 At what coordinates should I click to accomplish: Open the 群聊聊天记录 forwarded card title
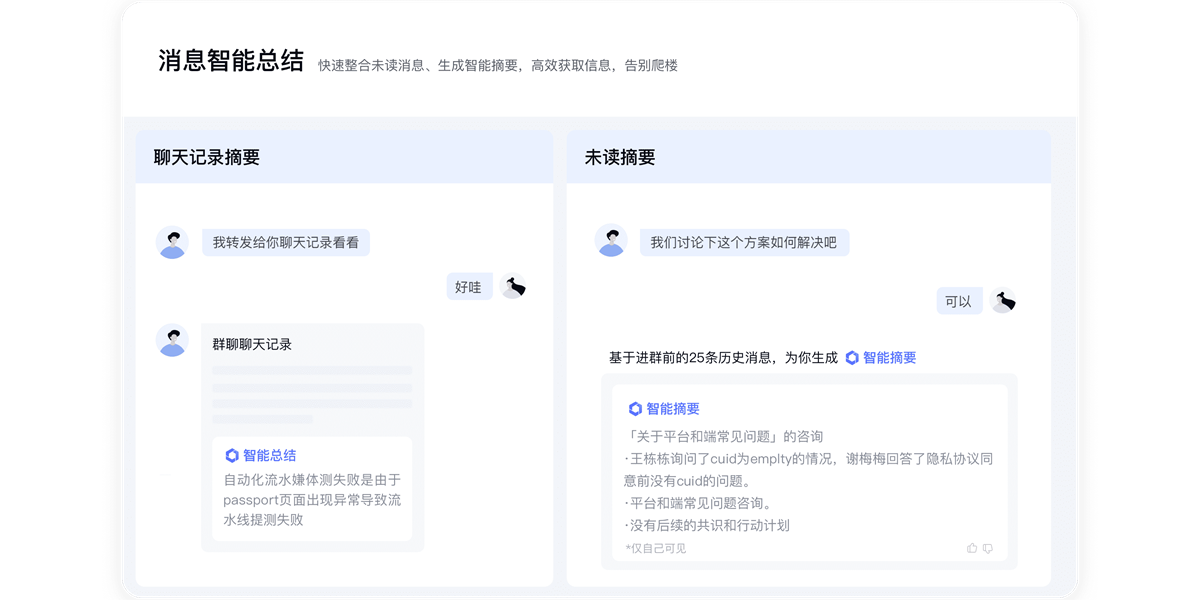(x=252, y=344)
